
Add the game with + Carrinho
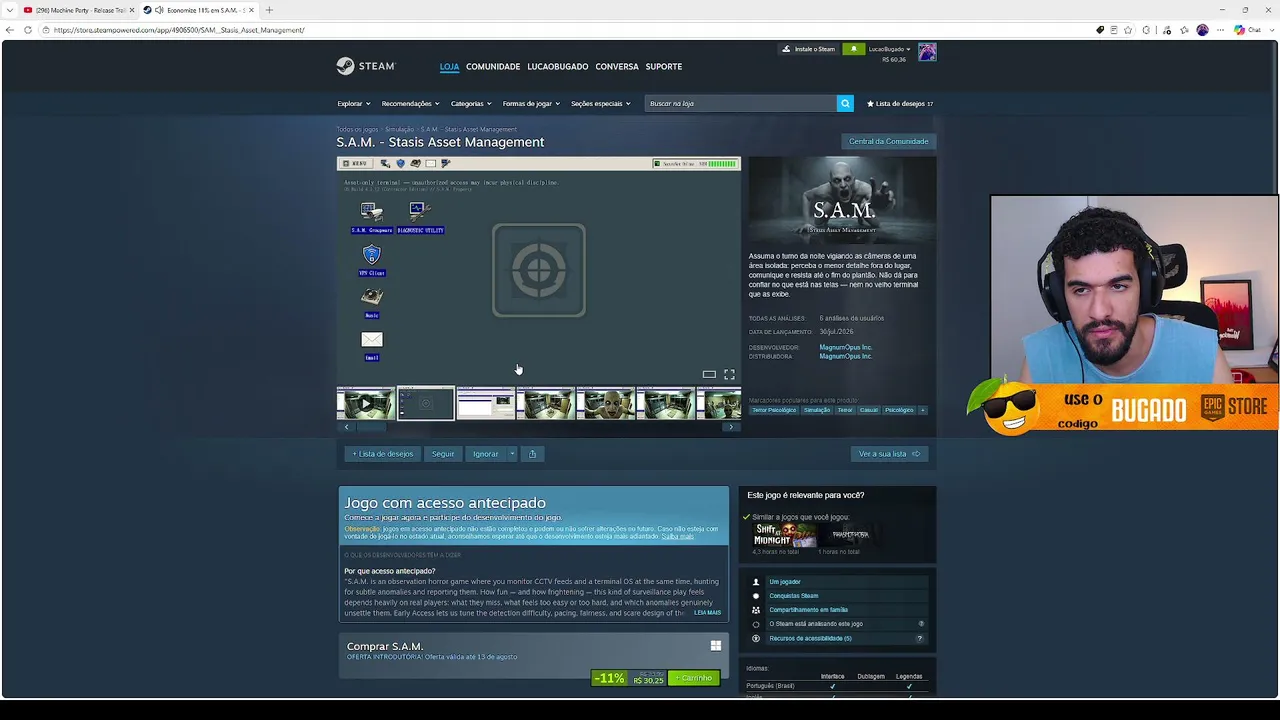click(694, 678)
